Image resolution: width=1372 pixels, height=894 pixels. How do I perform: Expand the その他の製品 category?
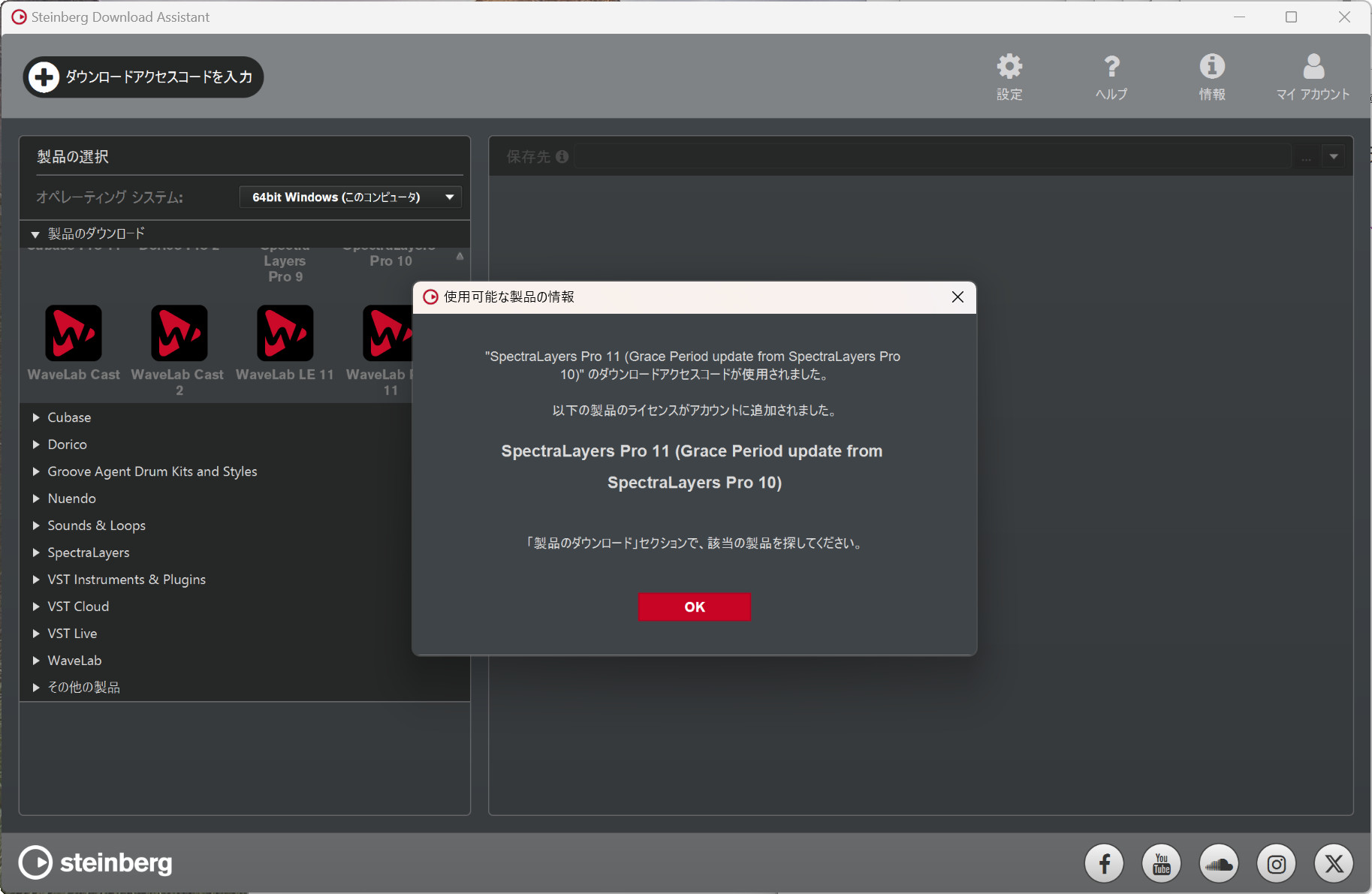coord(35,688)
